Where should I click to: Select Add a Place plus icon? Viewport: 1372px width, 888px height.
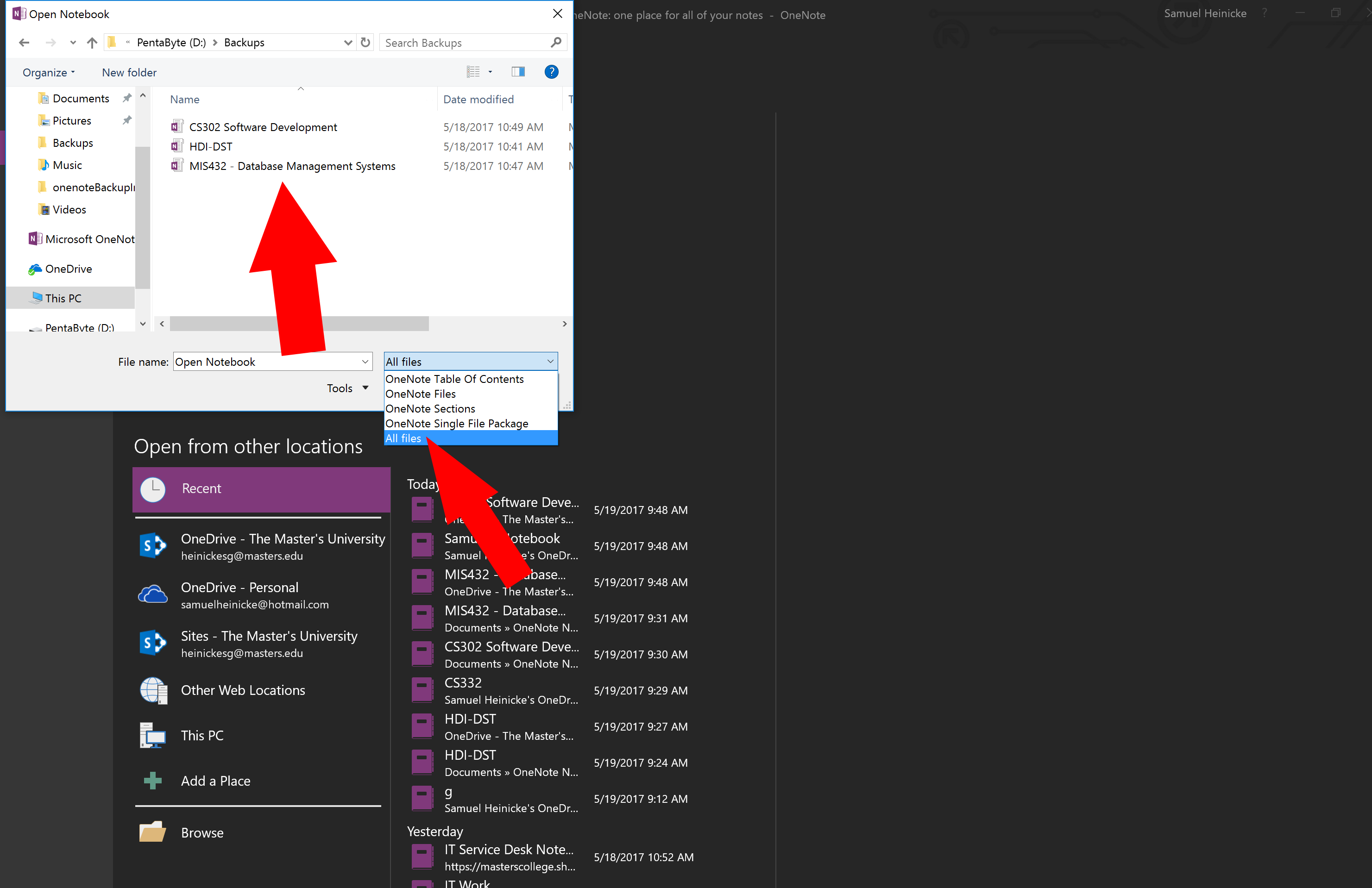pyautogui.click(x=153, y=781)
